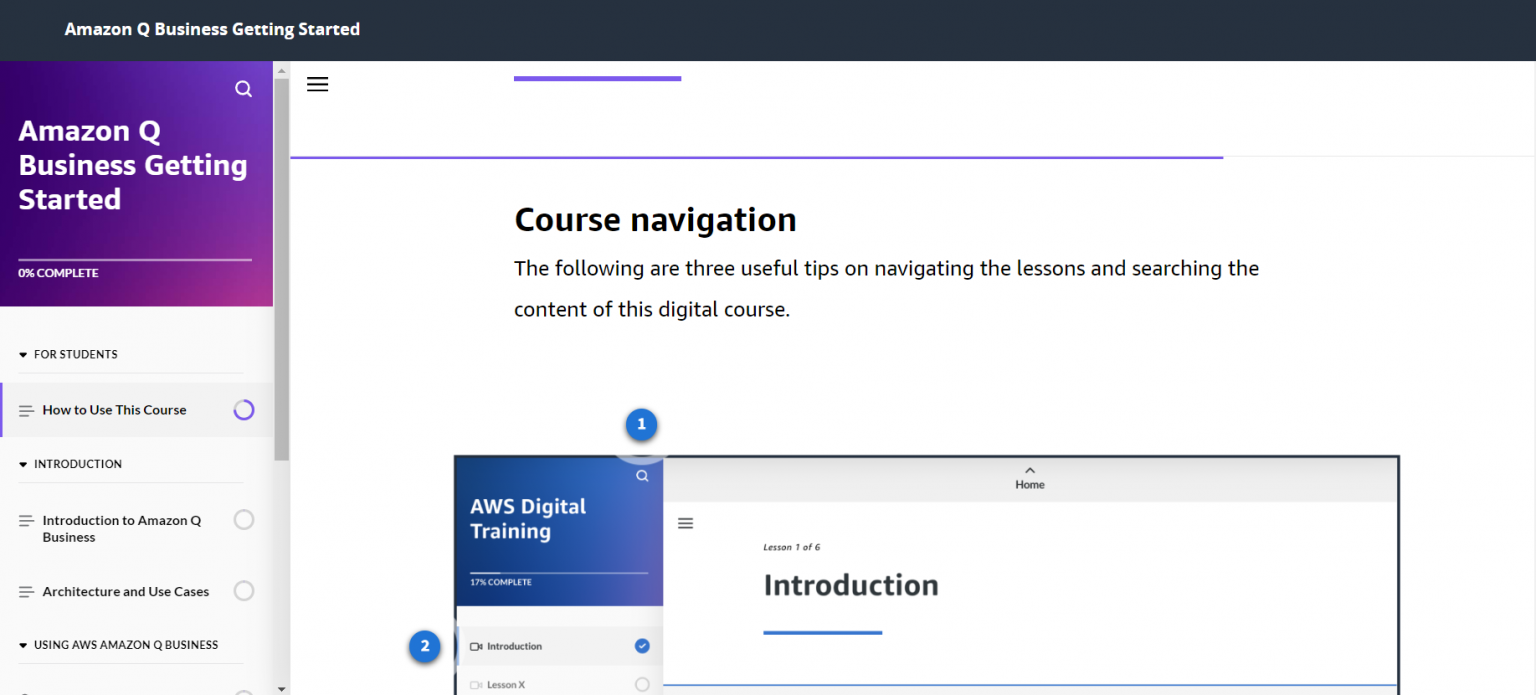Open the sidebar search icon
Screen dimensions: 1536x695
pyautogui.click(x=243, y=88)
